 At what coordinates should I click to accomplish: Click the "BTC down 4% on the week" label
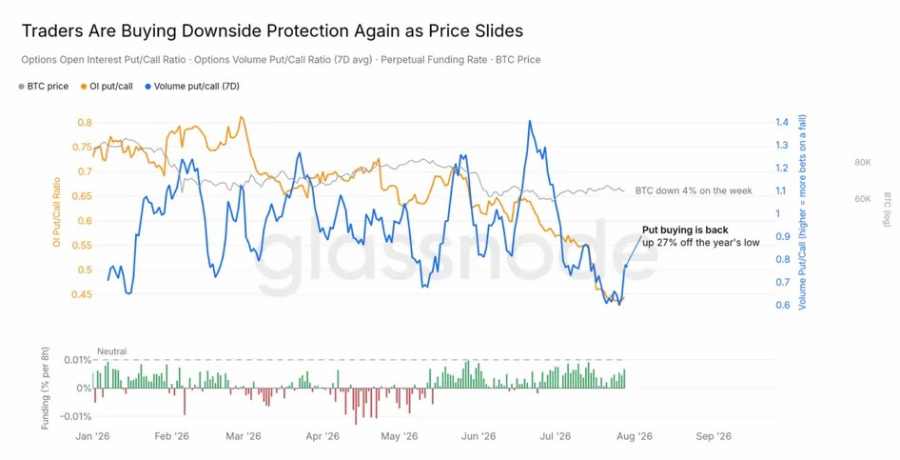[x=693, y=191]
